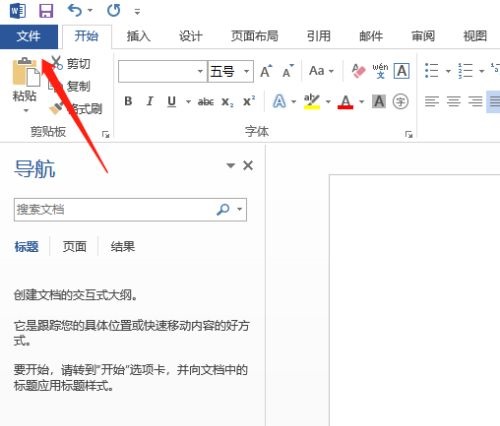This screenshot has width=500, height=426.
Task: Toggle bold formatting
Action: tap(128, 101)
